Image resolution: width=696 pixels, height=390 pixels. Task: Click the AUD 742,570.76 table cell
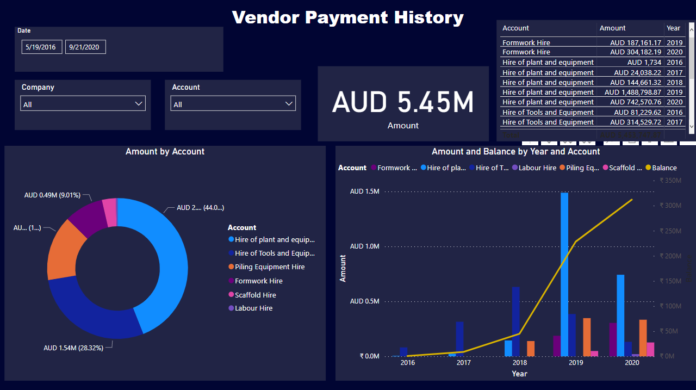pos(635,102)
